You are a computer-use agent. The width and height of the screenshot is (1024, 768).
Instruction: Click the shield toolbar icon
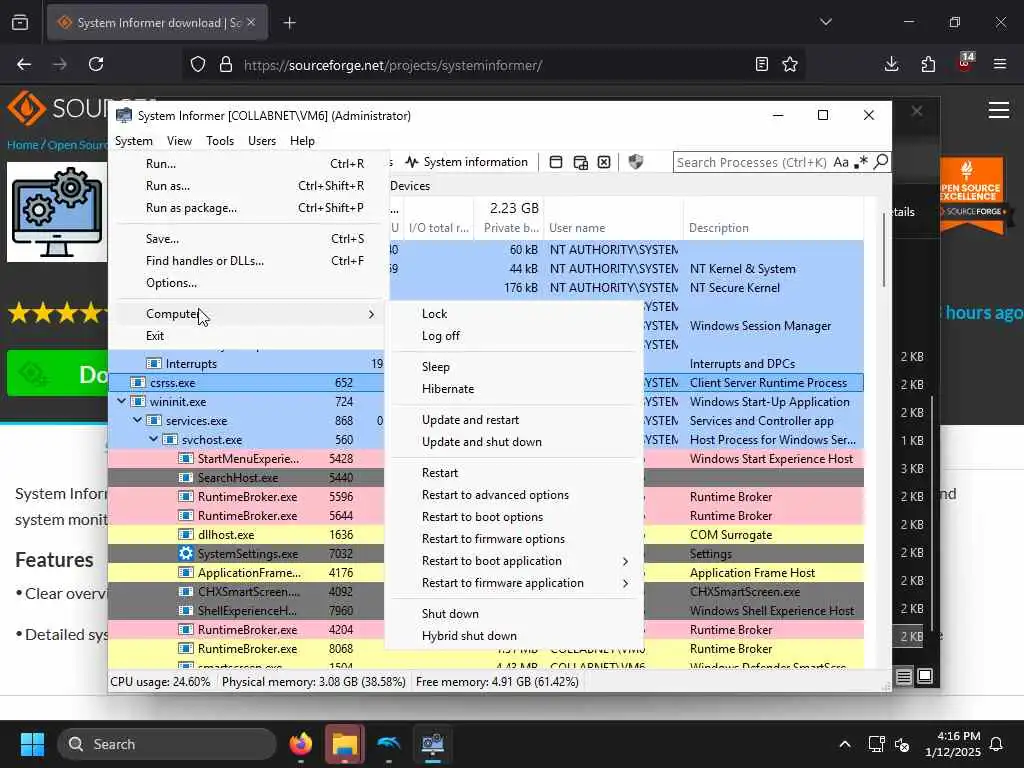coord(635,162)
